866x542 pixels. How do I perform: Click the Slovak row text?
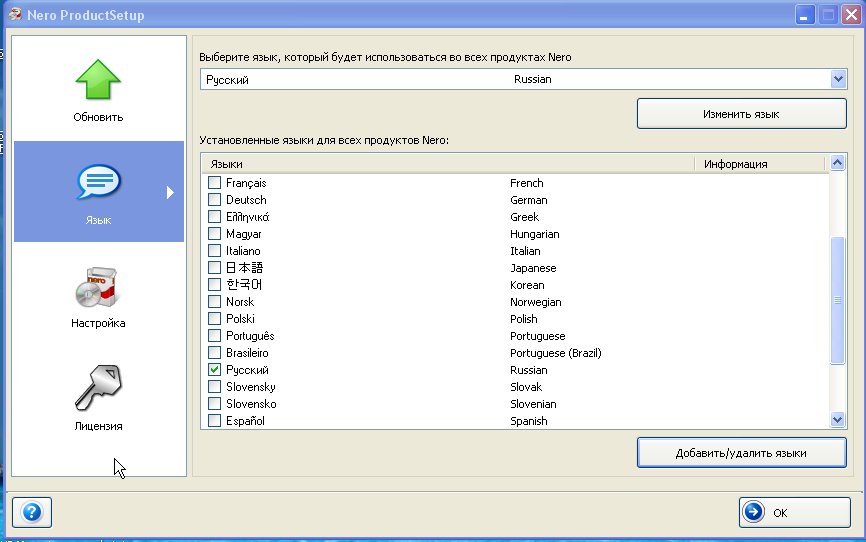pyautogui.click(x=526, y=387)
